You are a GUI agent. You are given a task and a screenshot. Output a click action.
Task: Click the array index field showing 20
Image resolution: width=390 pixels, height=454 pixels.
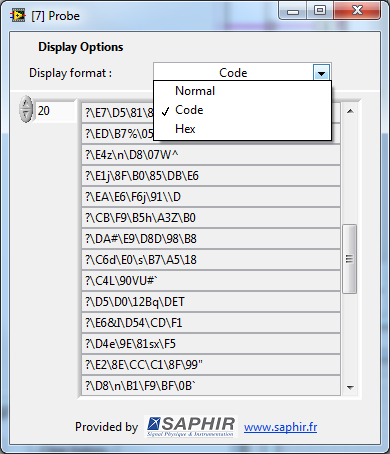55,111
